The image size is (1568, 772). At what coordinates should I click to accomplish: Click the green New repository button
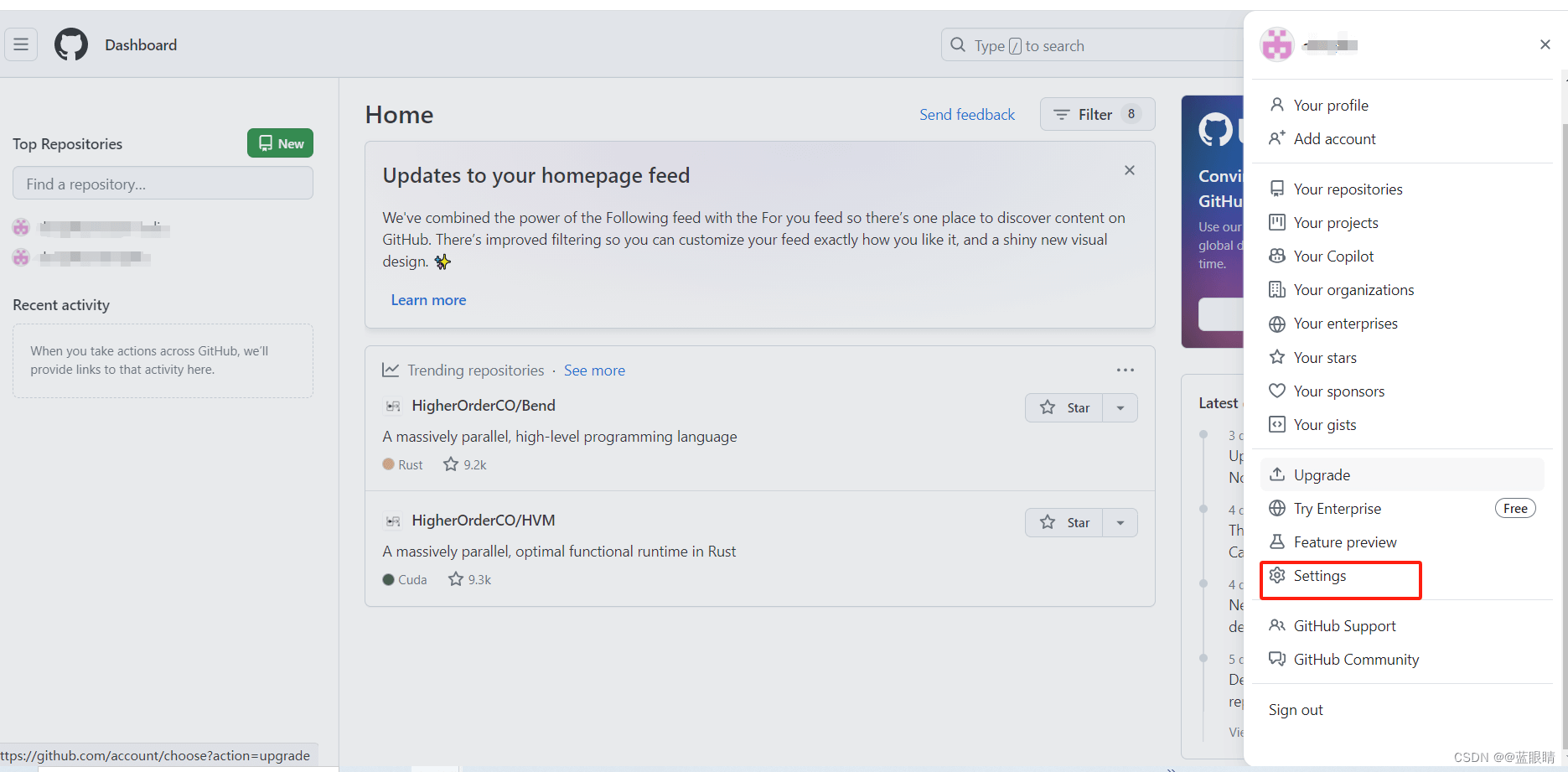tap(280, 143)
